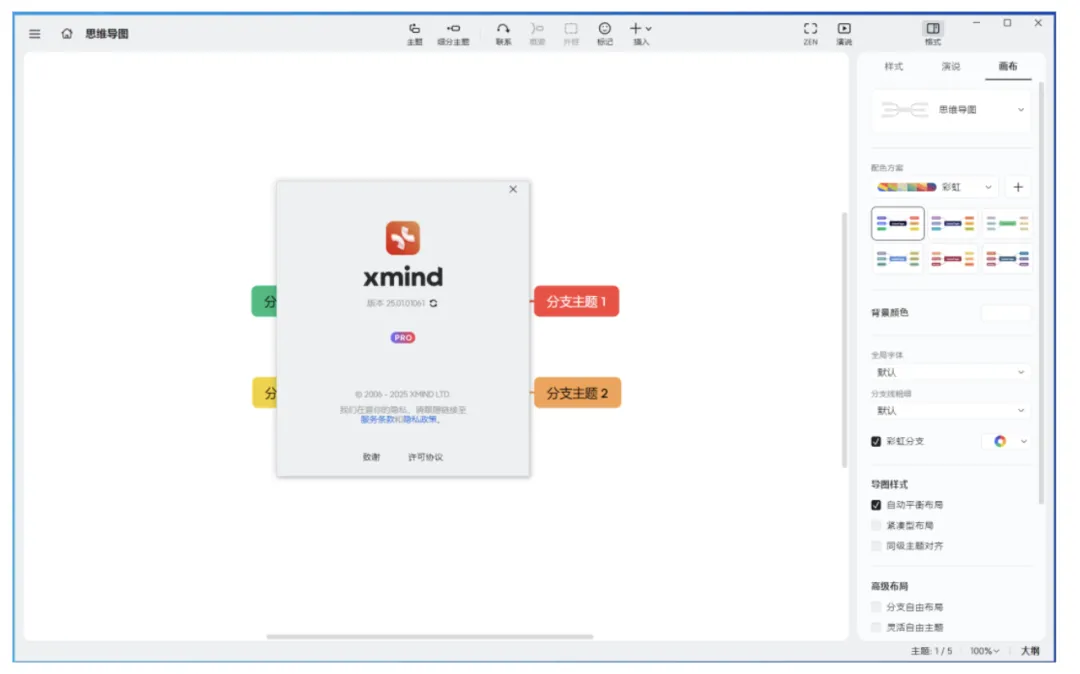The image size is (1080, 674).
Task: Toggle the 格式 format panel
Action: pyautogui.click(x=933, y=34)
